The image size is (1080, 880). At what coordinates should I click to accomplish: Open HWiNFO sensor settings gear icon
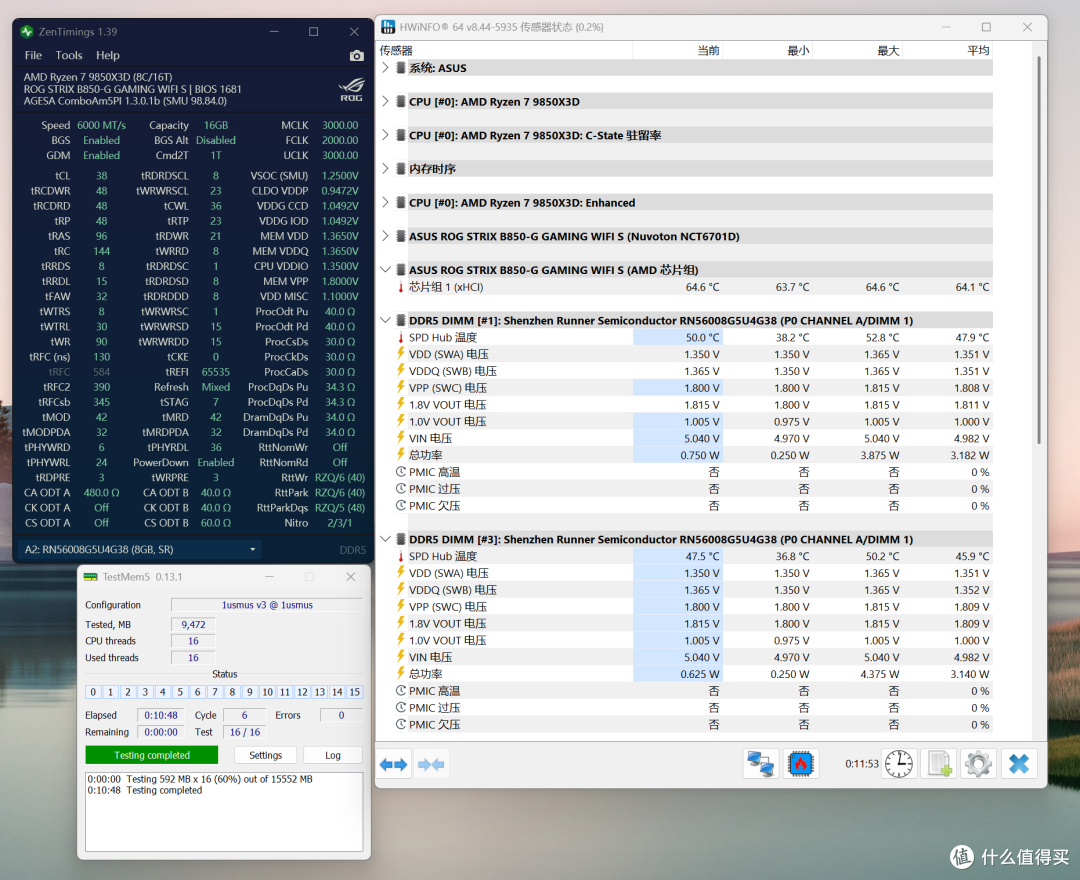click(x=978, y=764)
